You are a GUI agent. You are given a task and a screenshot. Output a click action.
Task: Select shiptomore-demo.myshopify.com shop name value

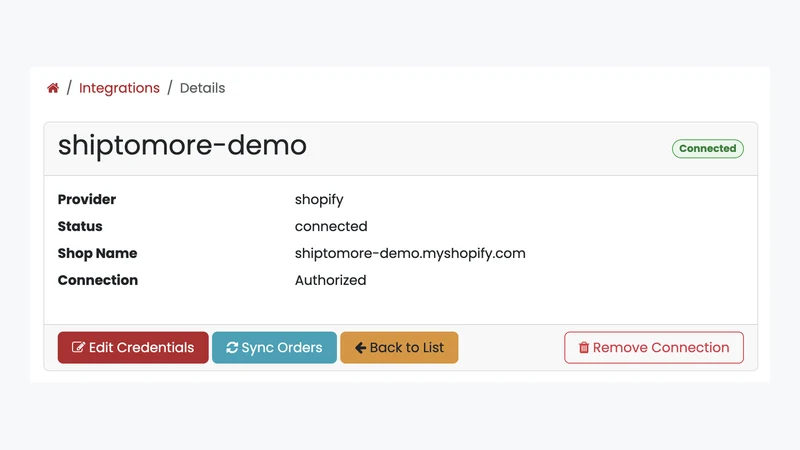coord(410,254)
